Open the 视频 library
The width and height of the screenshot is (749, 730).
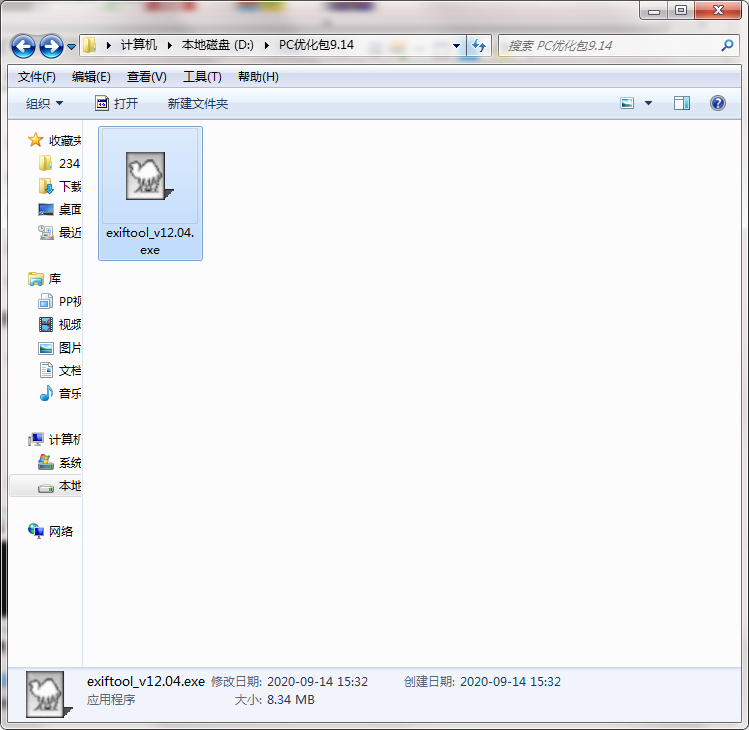click(x=59, y=324)
